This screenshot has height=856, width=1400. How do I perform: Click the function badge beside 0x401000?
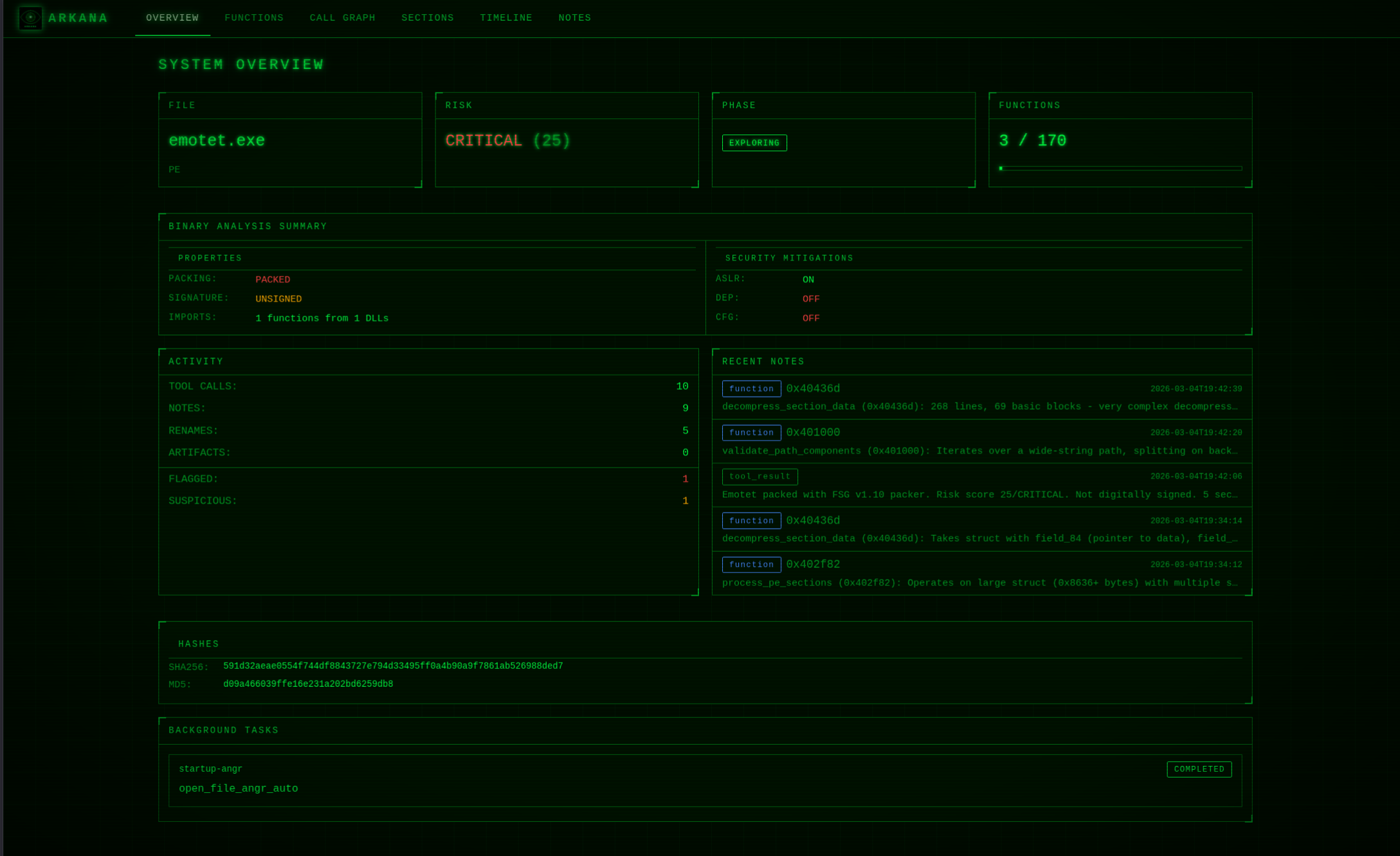(x=751, y=432)
